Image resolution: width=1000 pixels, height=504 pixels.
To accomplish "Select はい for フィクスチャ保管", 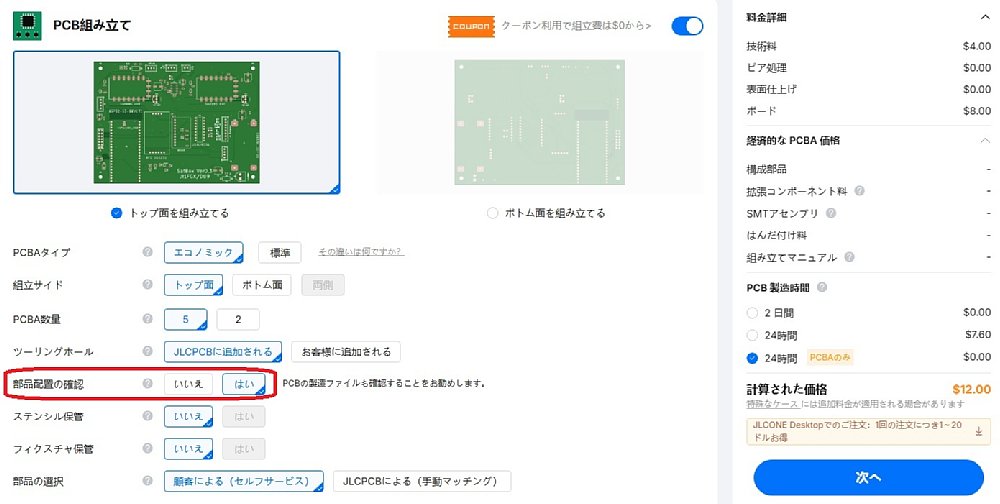I will pos(244,449).
